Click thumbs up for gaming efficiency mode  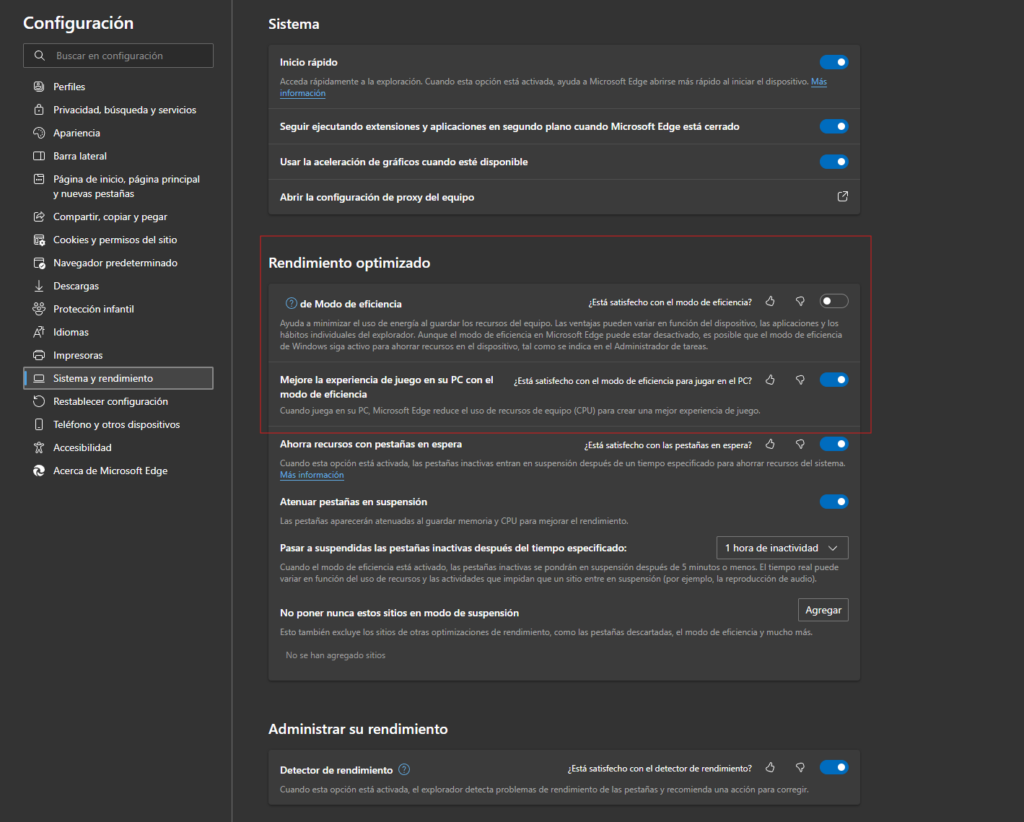click(x=770, y=380)
